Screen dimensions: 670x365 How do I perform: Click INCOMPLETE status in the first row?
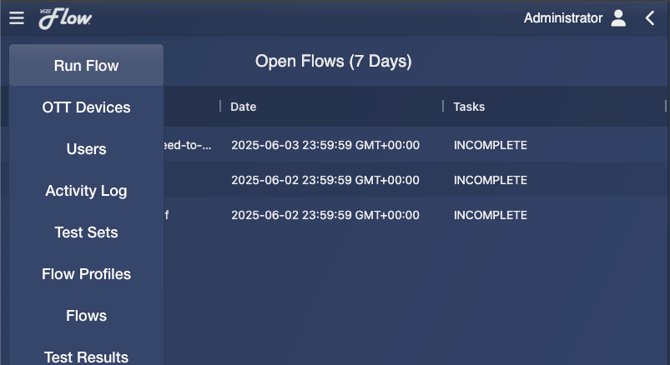click(x=490, y=145)
